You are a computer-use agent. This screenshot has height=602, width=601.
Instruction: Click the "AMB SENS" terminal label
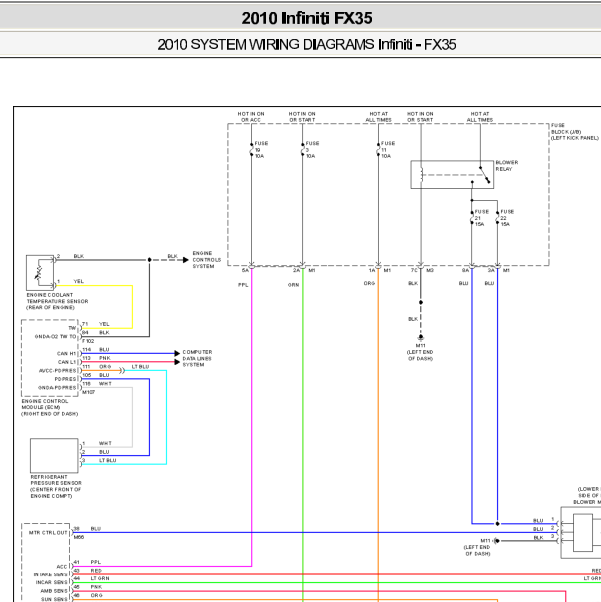tap(54, 591)
